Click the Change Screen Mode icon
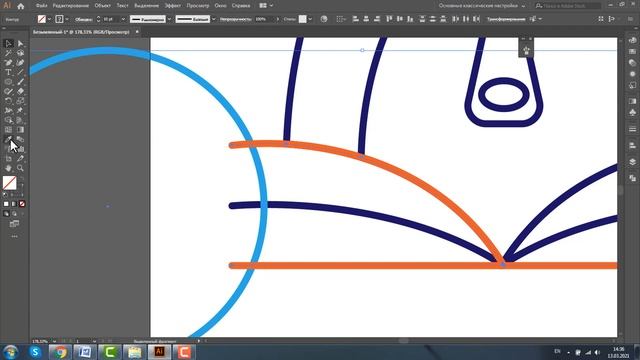This screenshot has width=640, height=360. click(14, 224)
